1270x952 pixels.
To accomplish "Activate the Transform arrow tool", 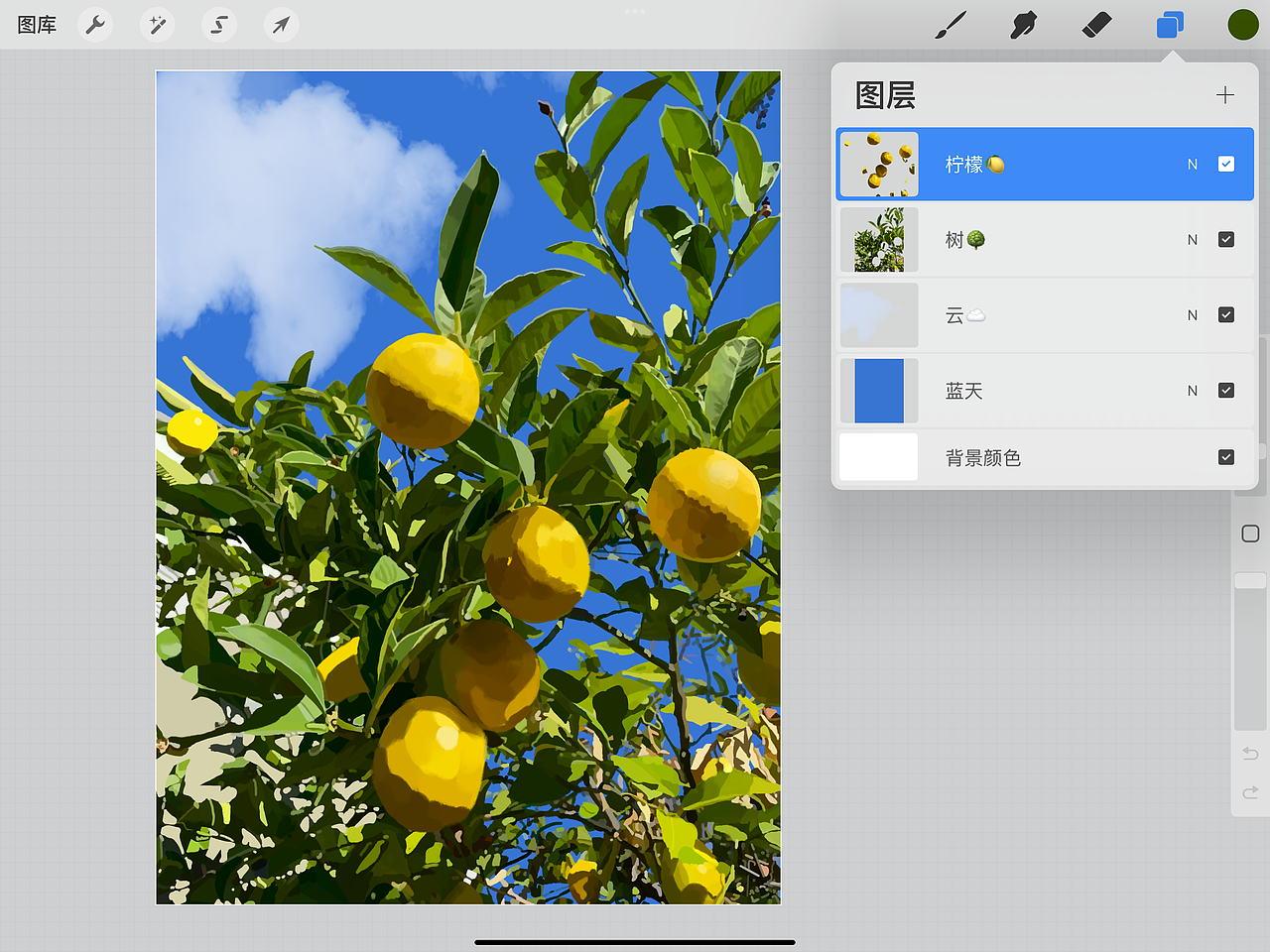I will [x=281, y=25].
